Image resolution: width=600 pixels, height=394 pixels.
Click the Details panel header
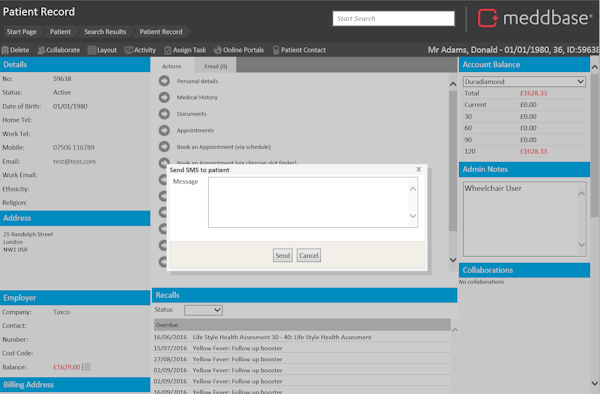[75, 65]
